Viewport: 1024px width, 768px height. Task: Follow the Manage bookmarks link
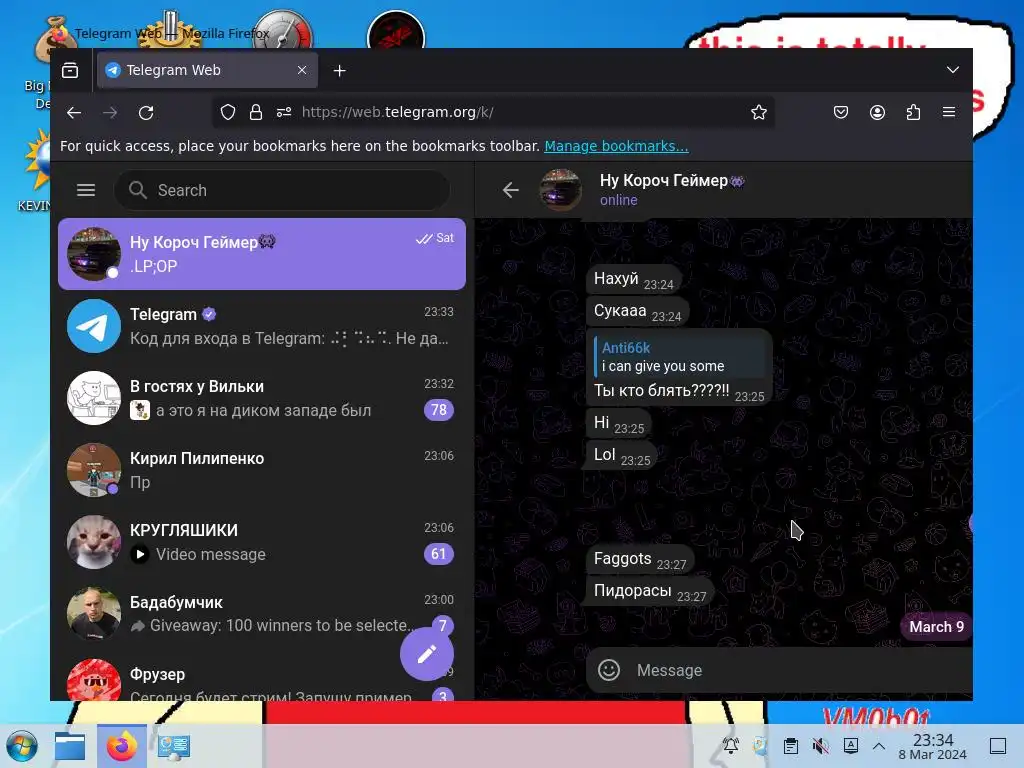tap(616, 146)
